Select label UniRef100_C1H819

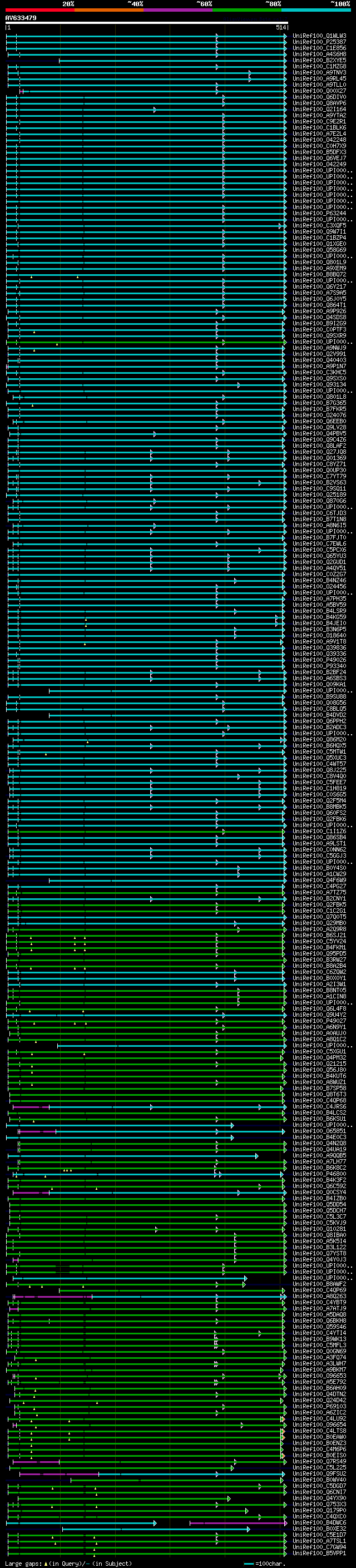[319, 788]
